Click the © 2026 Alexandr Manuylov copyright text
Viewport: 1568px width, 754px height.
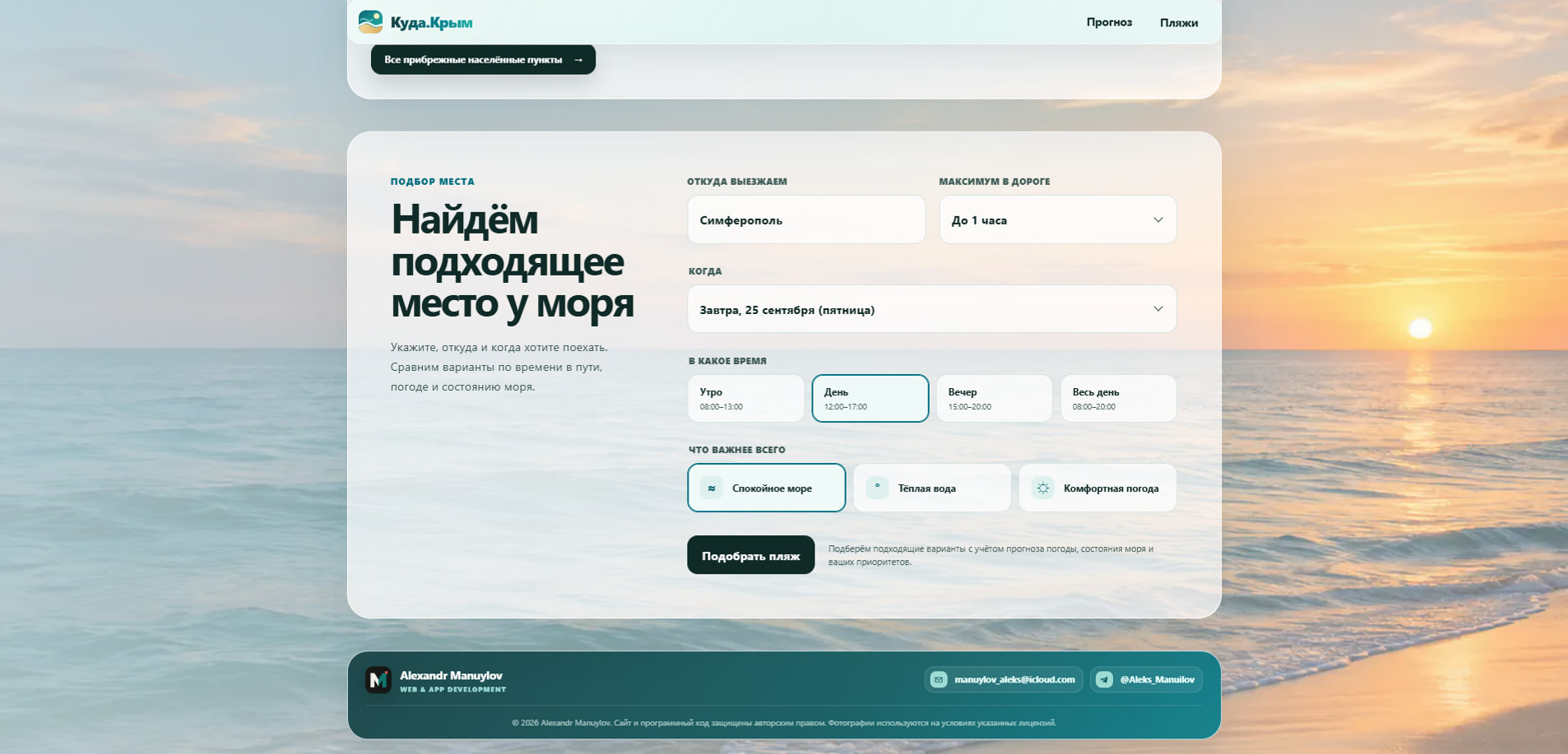coord(784,723)
